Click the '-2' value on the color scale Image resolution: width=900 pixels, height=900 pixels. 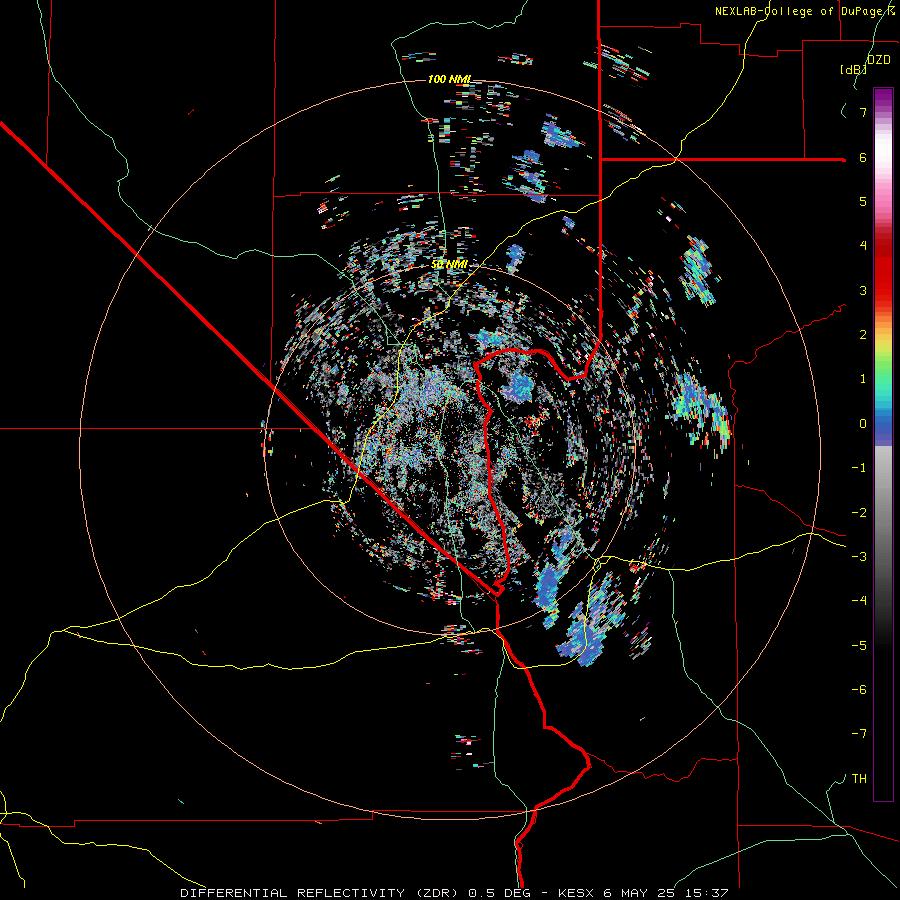pyautogui.click(x=859, y=513)
